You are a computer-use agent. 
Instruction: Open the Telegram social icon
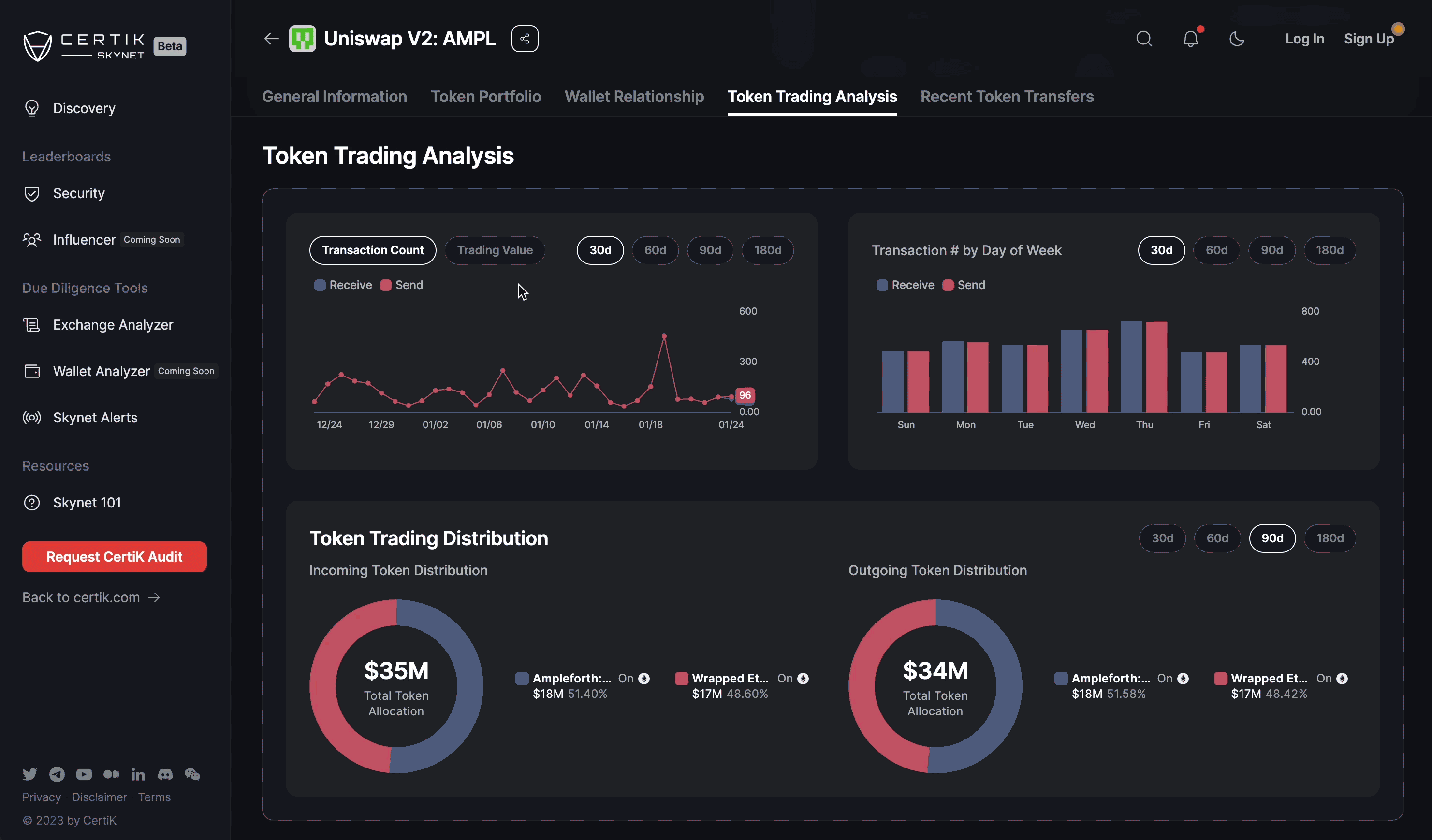click(x=57, y=774)
